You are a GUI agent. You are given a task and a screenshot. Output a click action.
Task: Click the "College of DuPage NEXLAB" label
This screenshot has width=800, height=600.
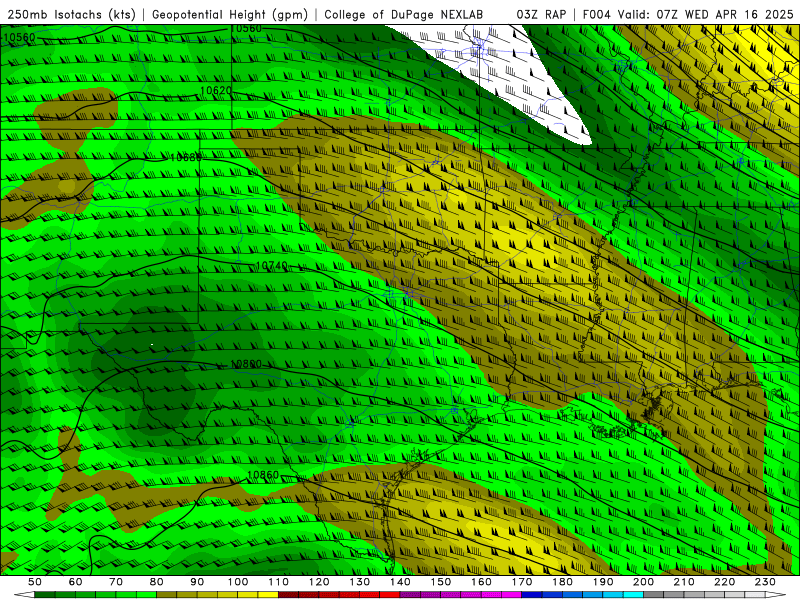pos(403,14)
